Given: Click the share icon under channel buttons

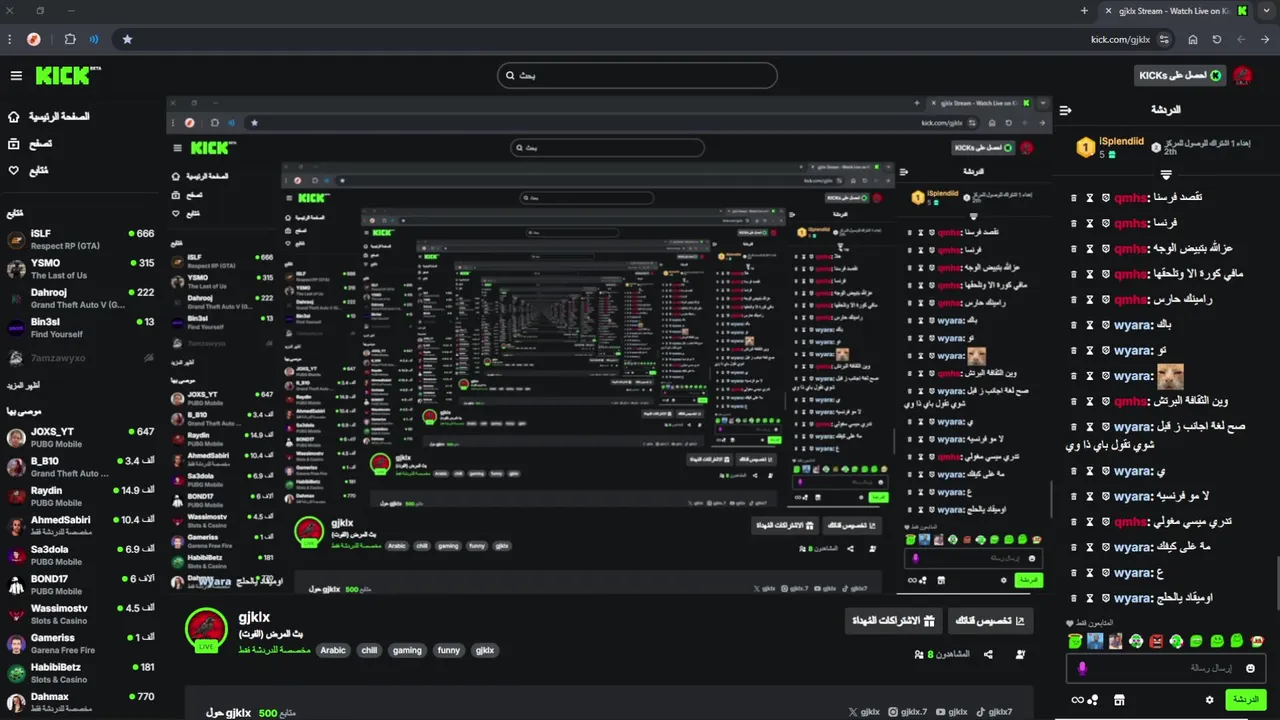Looking at the screenshot, I should point(988,654).
